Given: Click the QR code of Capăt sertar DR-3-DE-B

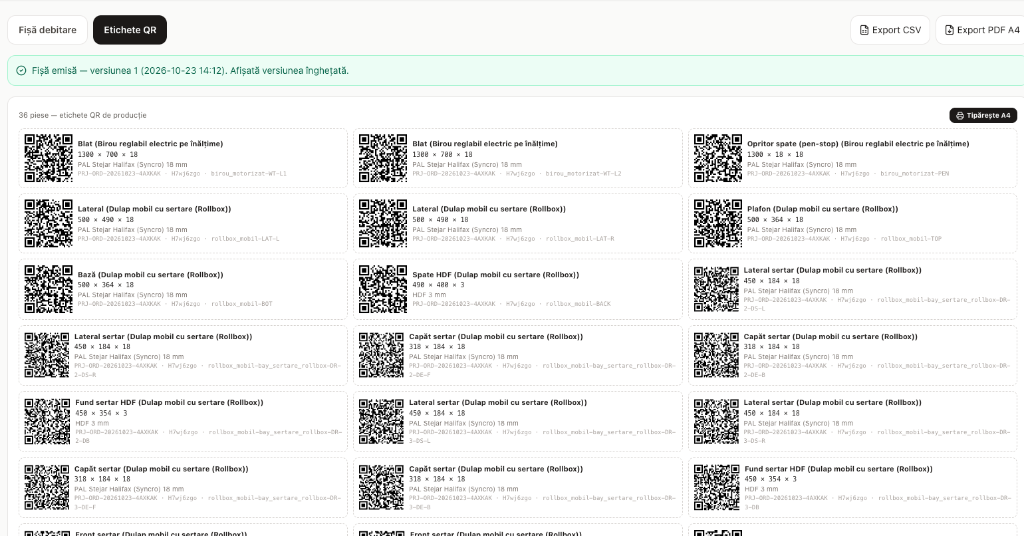Looking at the screenshot, I should click(x=381, y=488).
